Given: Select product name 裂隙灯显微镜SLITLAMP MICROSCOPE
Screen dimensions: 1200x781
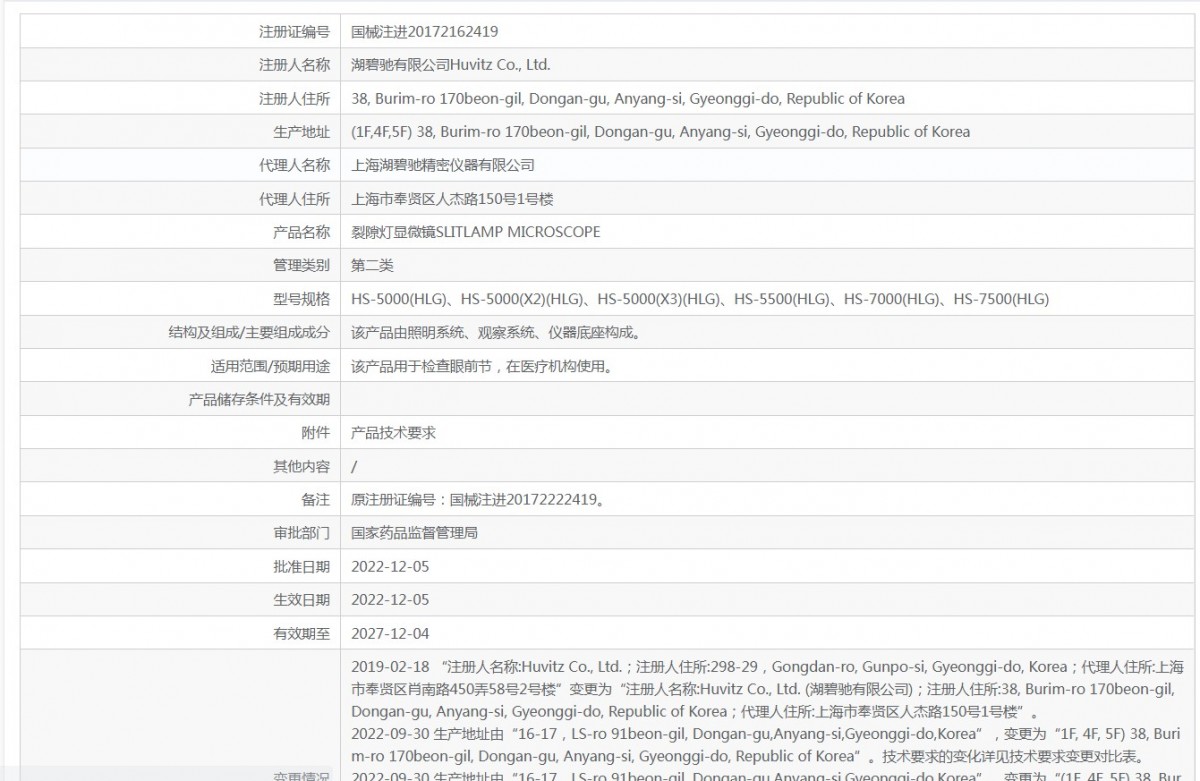Looking at the screenshot, I should tap(476, 232).
